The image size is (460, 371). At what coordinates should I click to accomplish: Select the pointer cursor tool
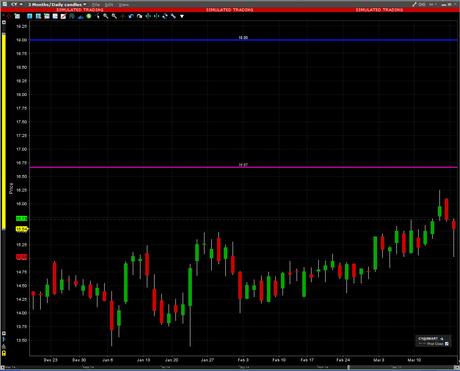[x=98, y=16]
